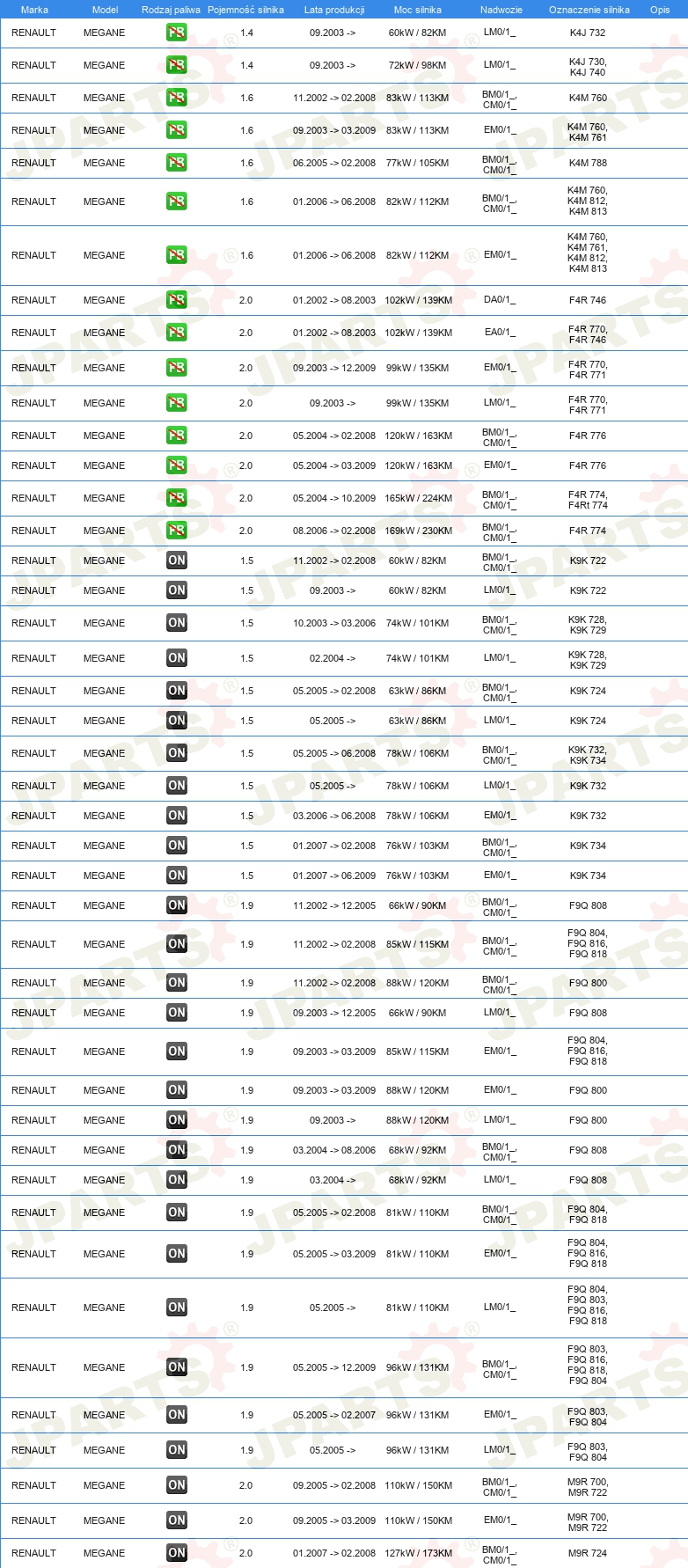The image size is (688, 1568).
Task: Click the Rodzaj paliwa column header
Action: tap(171, 10)
